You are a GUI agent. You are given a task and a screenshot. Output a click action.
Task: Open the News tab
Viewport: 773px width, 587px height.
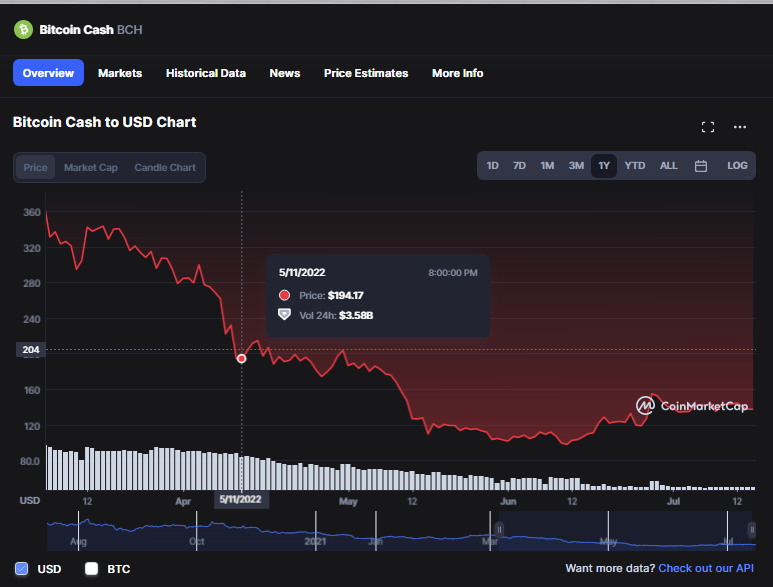pyautogui.click(x=284, y=73)
